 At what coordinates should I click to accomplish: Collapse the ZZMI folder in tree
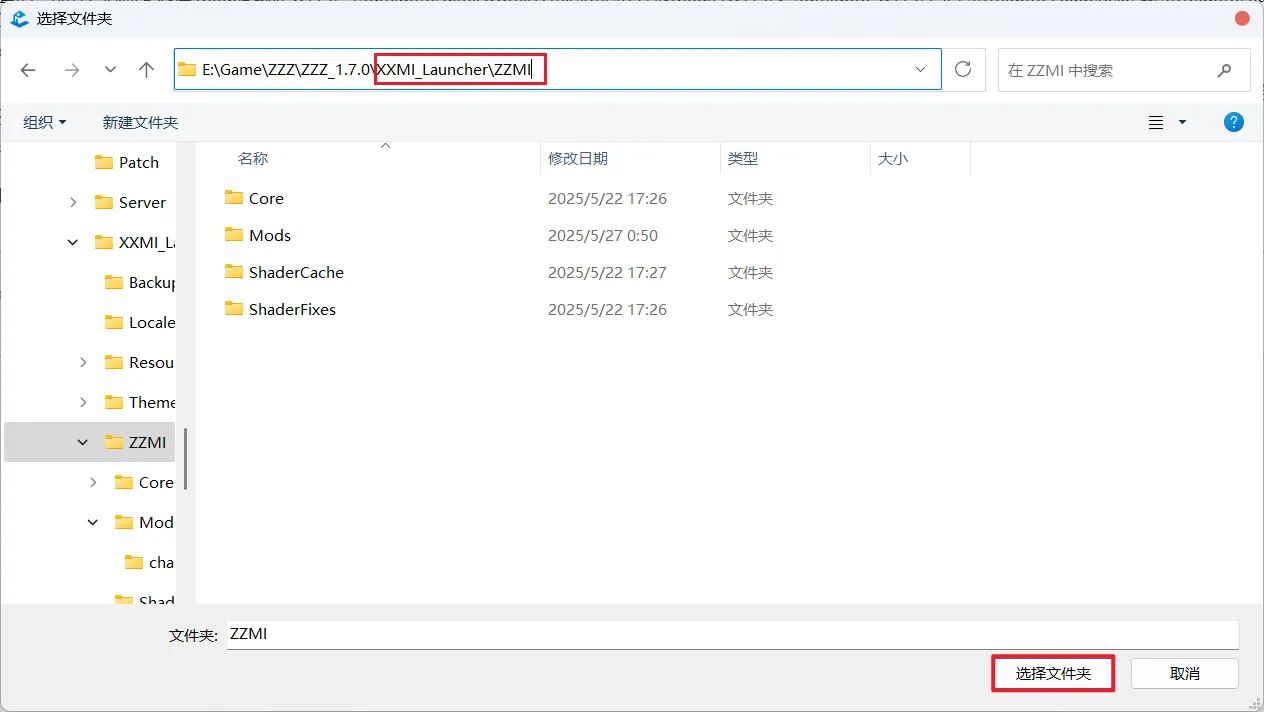(x=83, y=442)
